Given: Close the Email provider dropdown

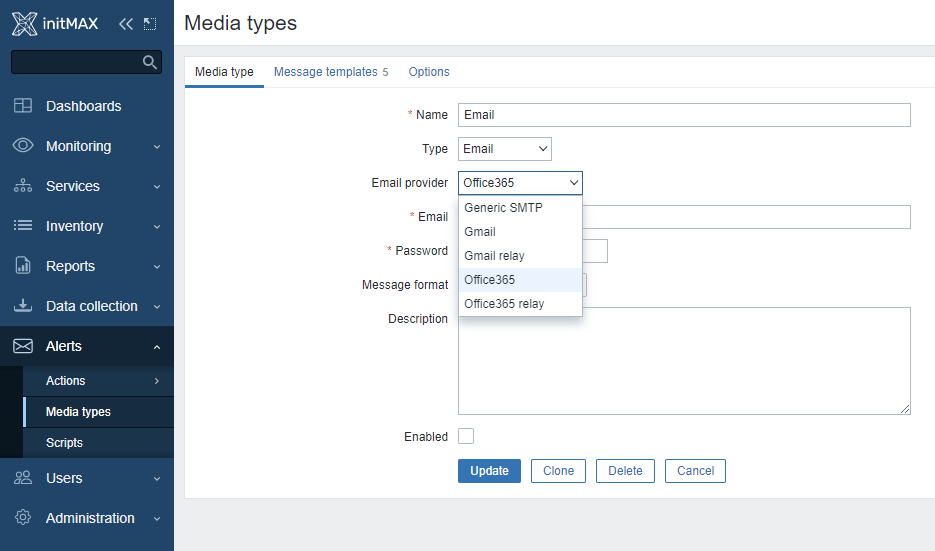Looking at the screenshot, I should 520,182.
